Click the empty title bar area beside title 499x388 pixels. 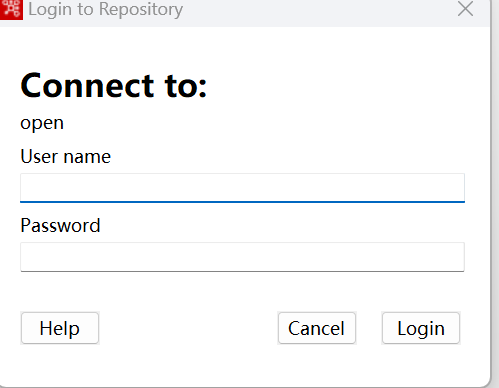tap(317, 12)
